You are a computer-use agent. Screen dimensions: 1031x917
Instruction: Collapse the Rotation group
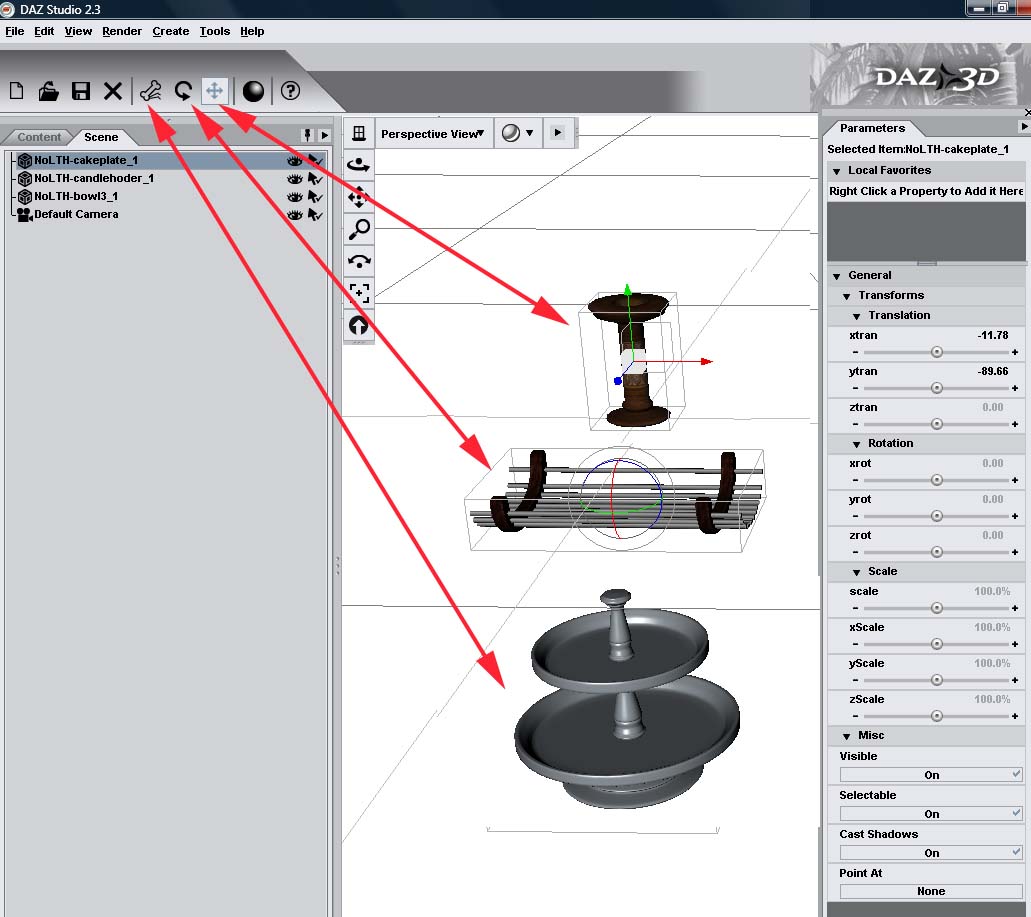(857, 445)
